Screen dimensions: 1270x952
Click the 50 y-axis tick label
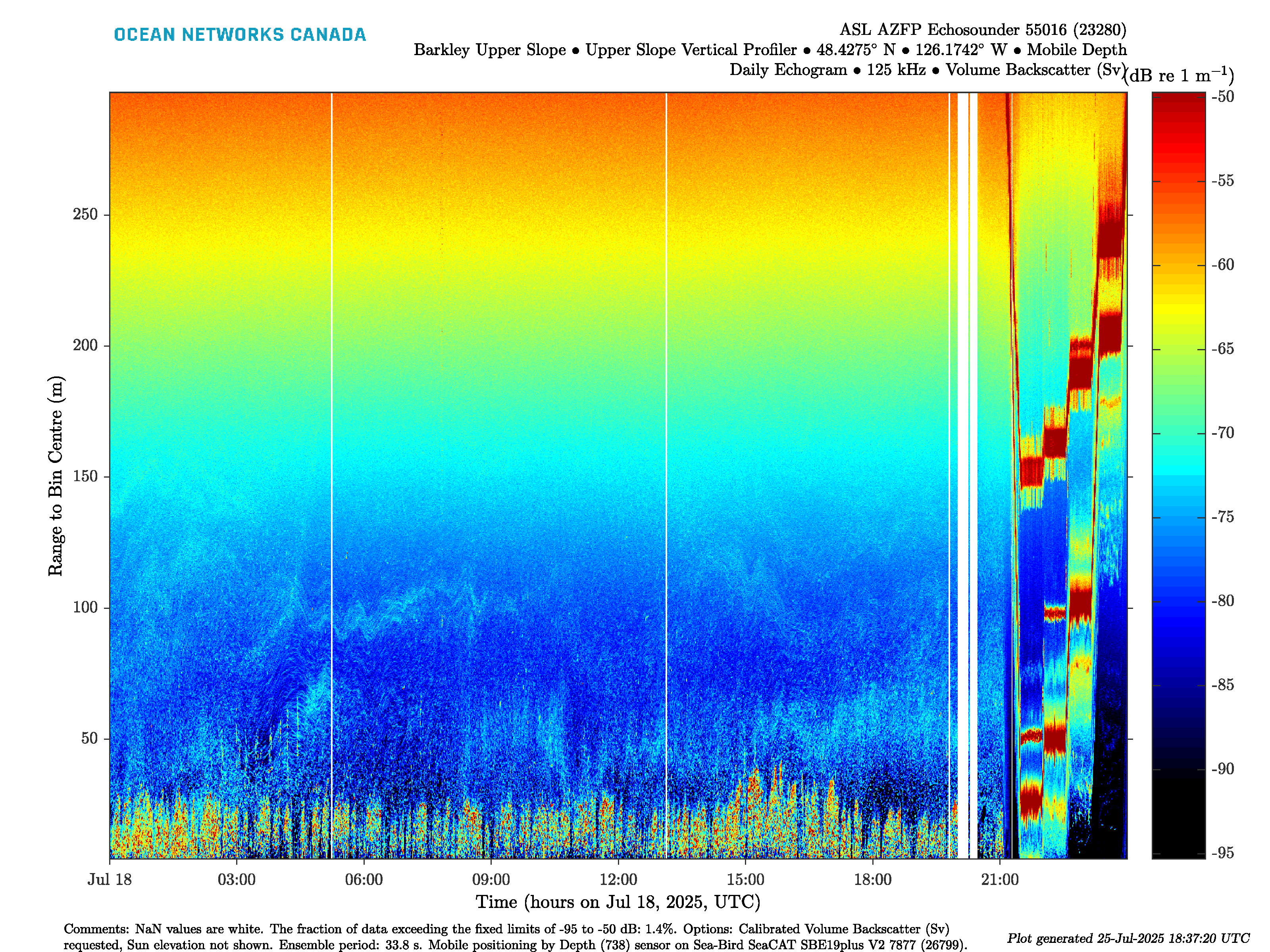pyautogui.click(x=90, y=739)
